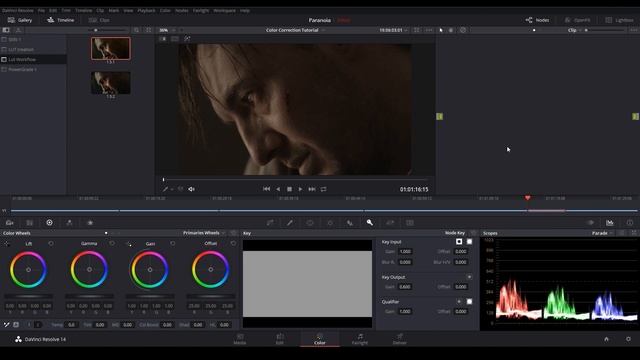640x360 pixels.
Task: Select the LUT Workflow album
Action: click(x=33, y=60)
